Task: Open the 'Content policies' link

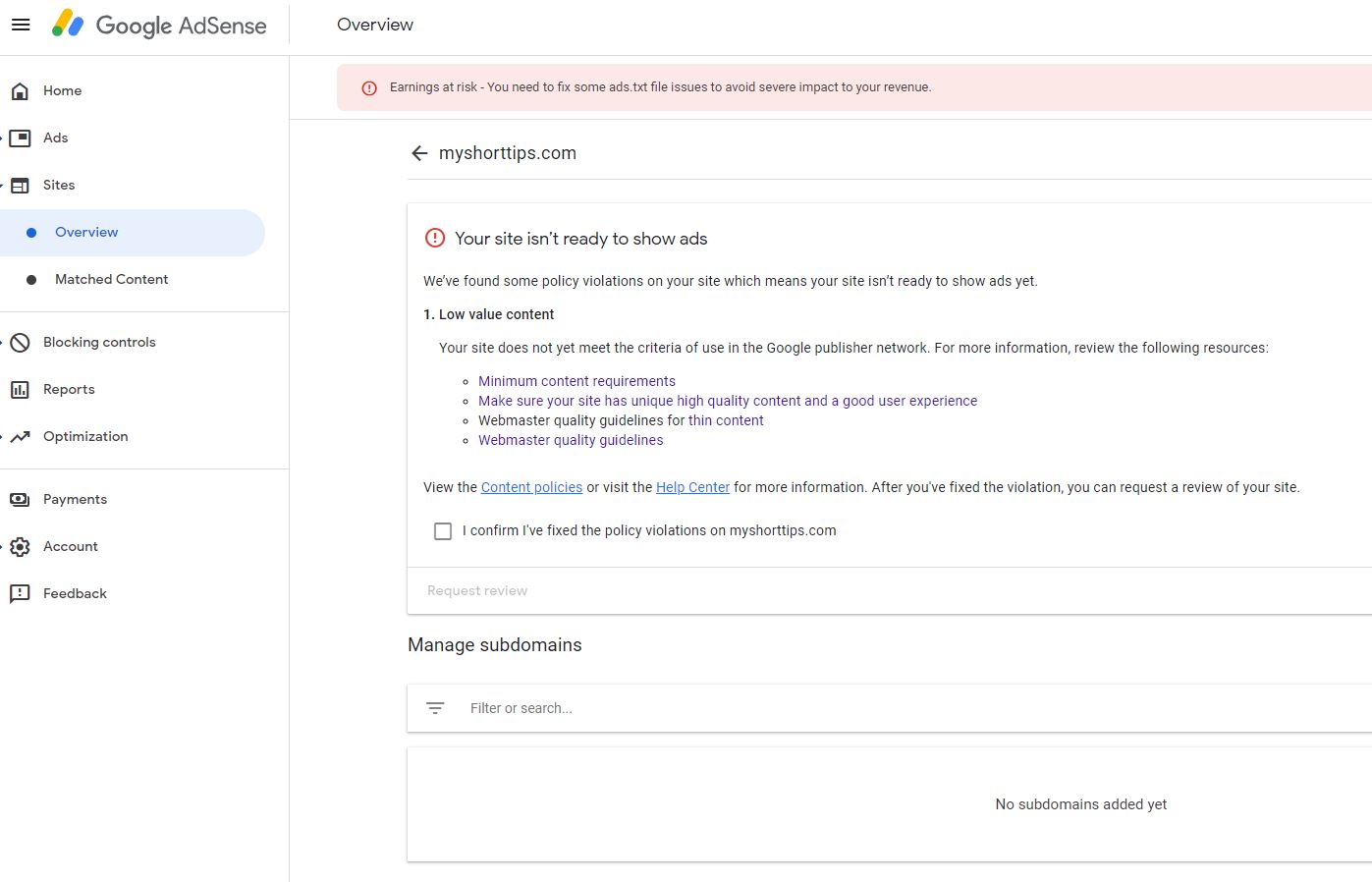Action: (x=531, y=487)
